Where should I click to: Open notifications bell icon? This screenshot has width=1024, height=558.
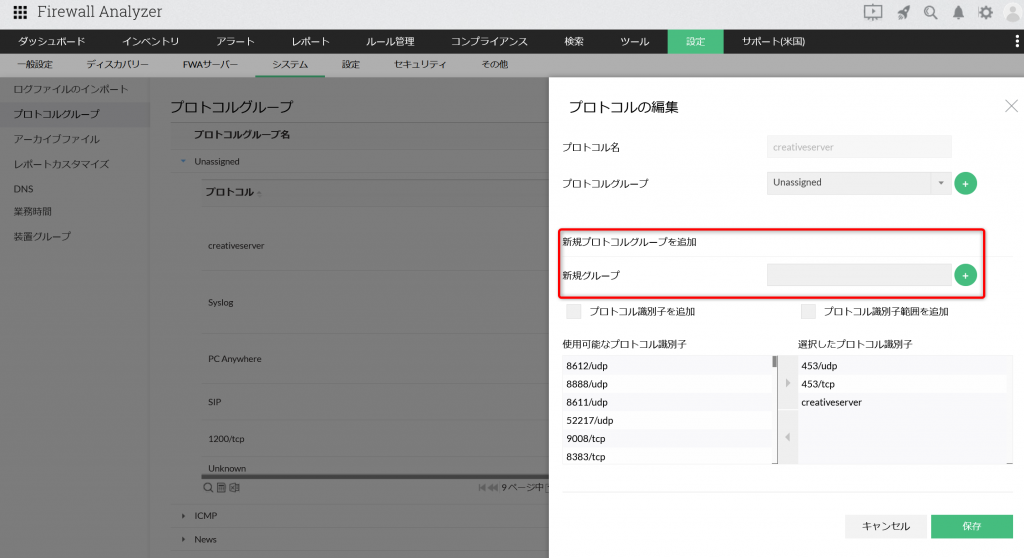[x=959, y=13]
